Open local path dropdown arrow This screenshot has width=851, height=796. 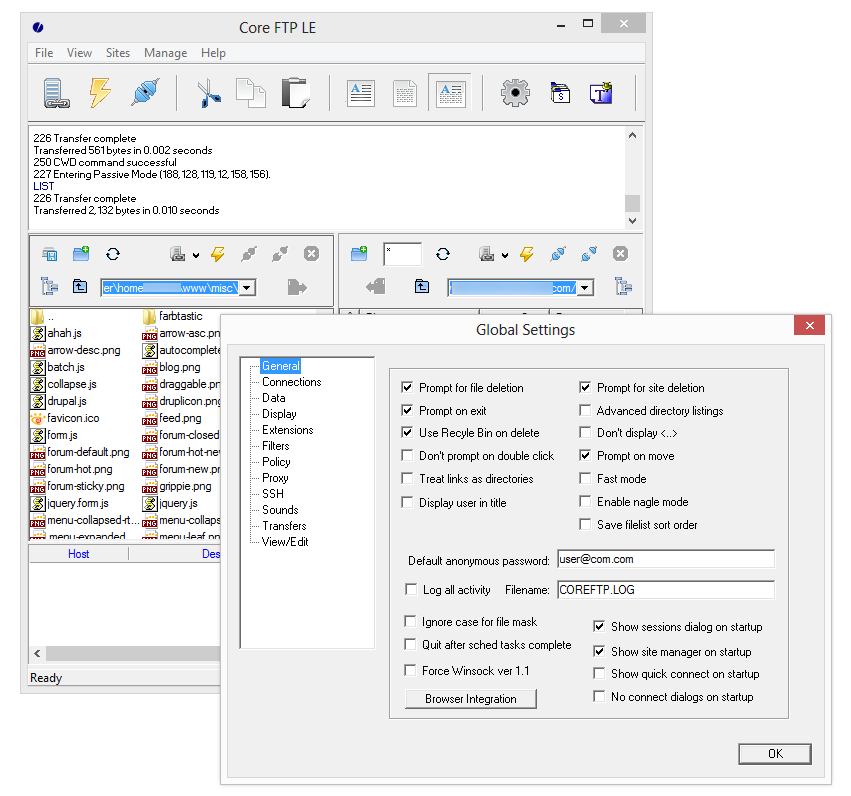pyautogui.click(x=247, y=288)
